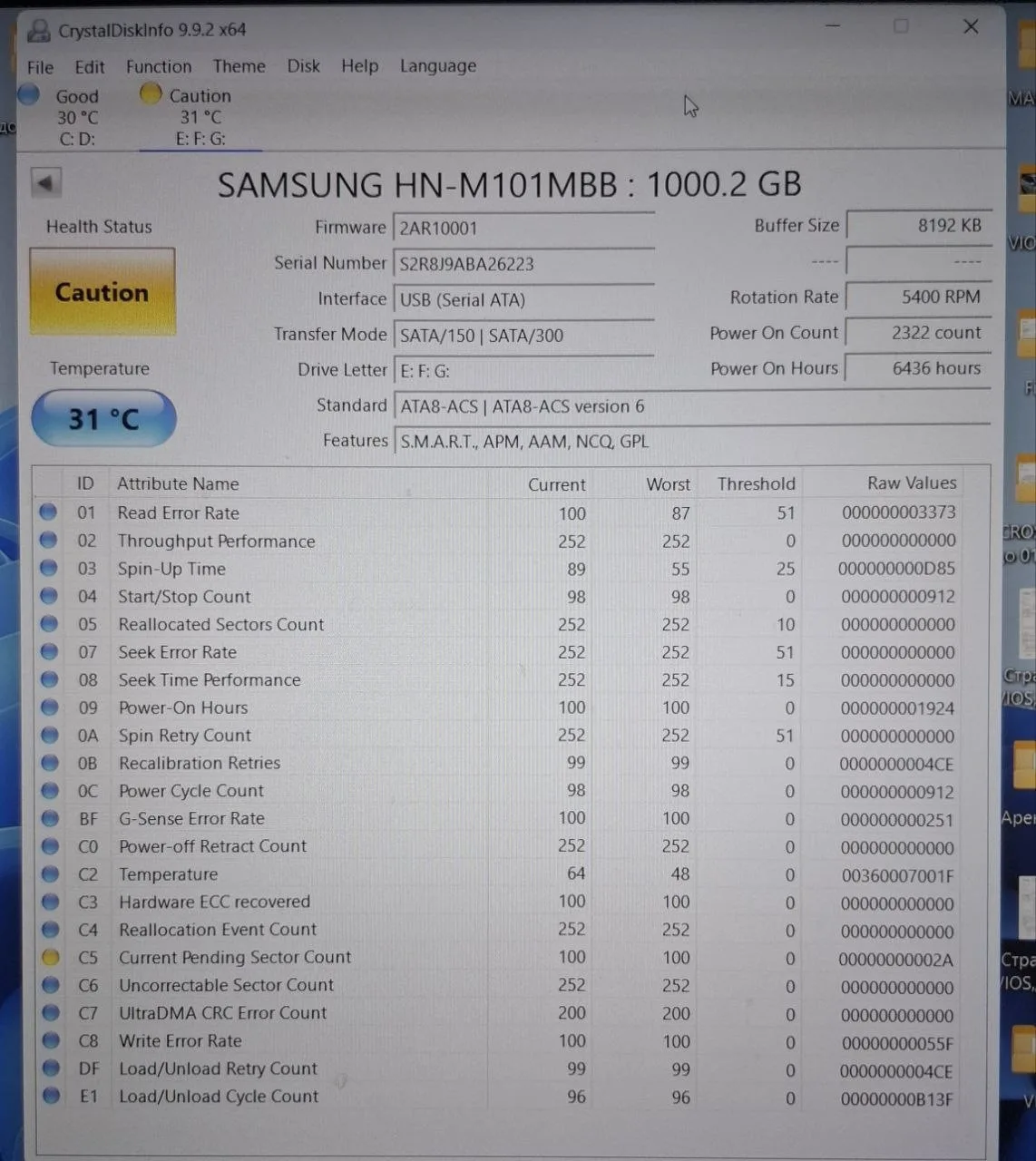This screenshot has width=1036, height=1161.
Task: Open the Disk menu
Action: [x=303, y=66]
